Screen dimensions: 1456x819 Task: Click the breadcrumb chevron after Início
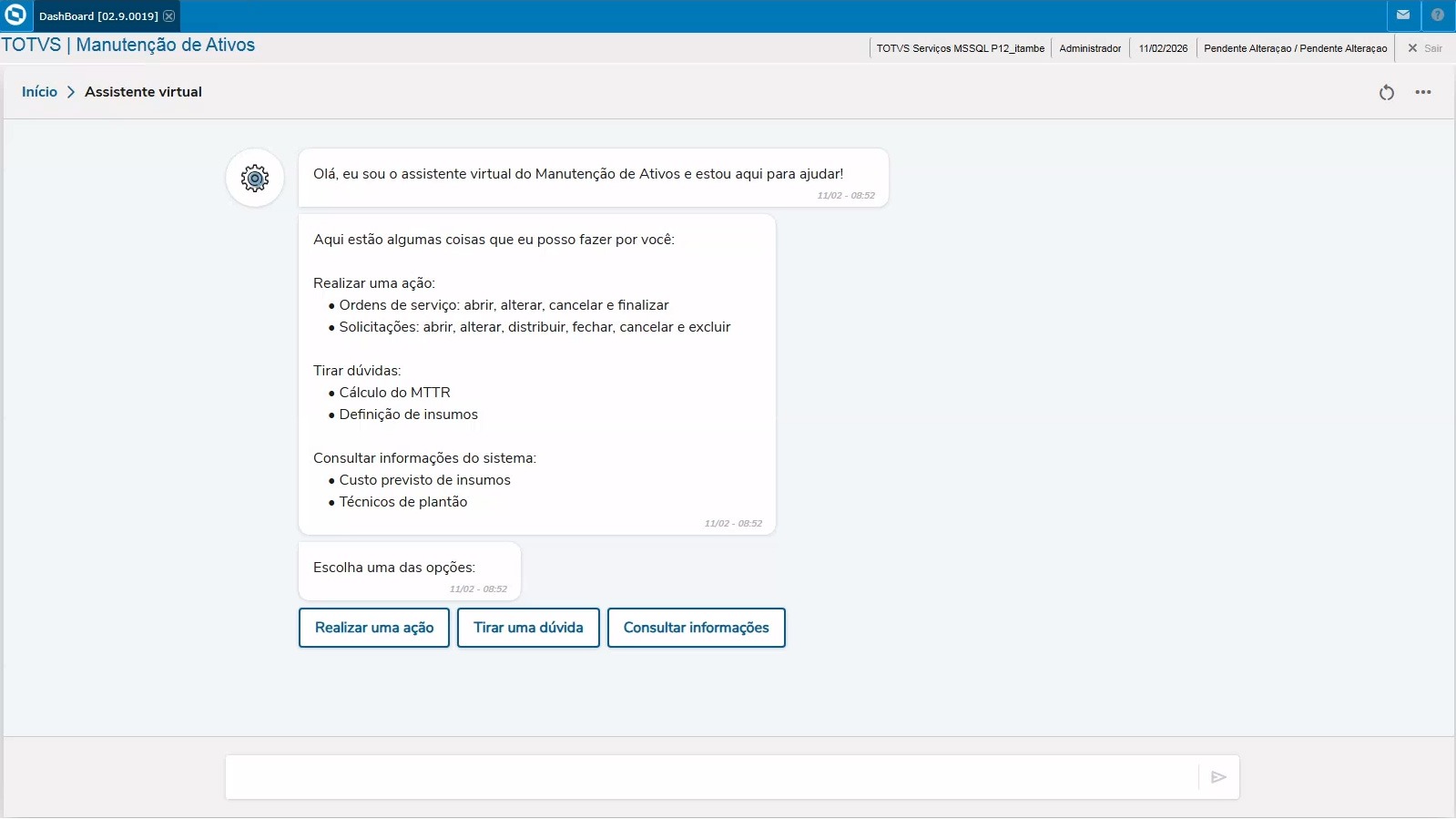(71, 92)
